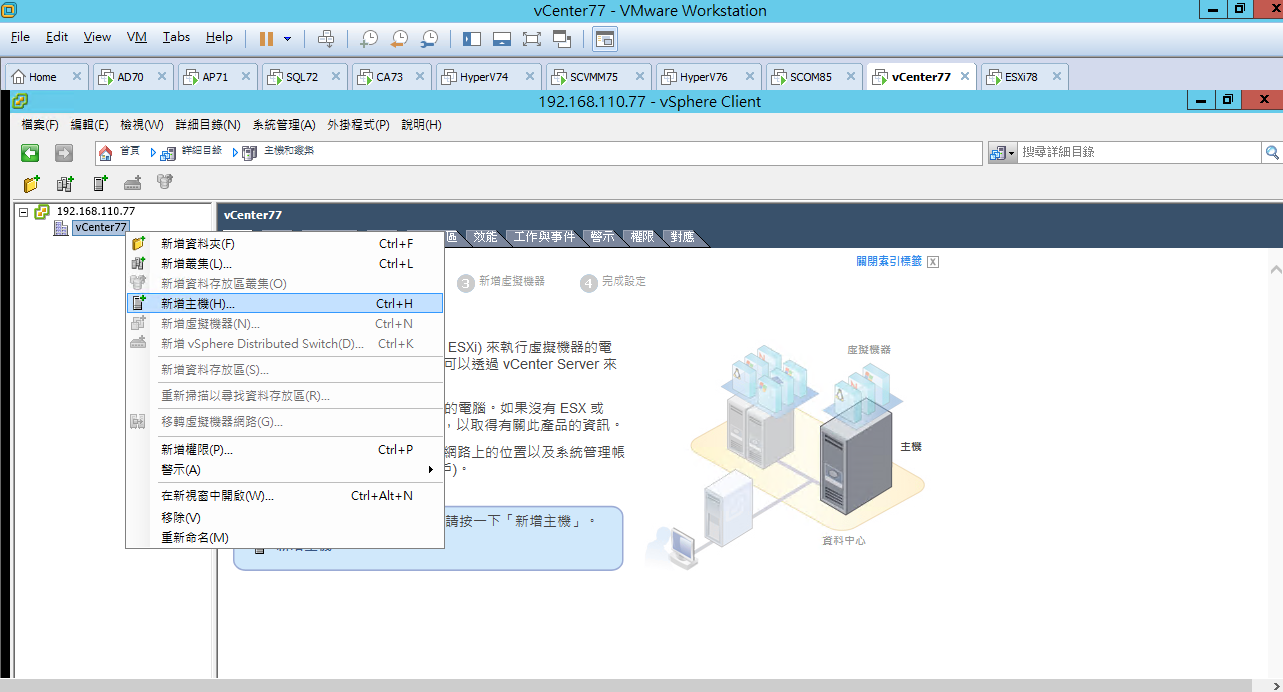Click step 4 完成設定
This screenshot has width=1283, height=692.
pos(613,282)
